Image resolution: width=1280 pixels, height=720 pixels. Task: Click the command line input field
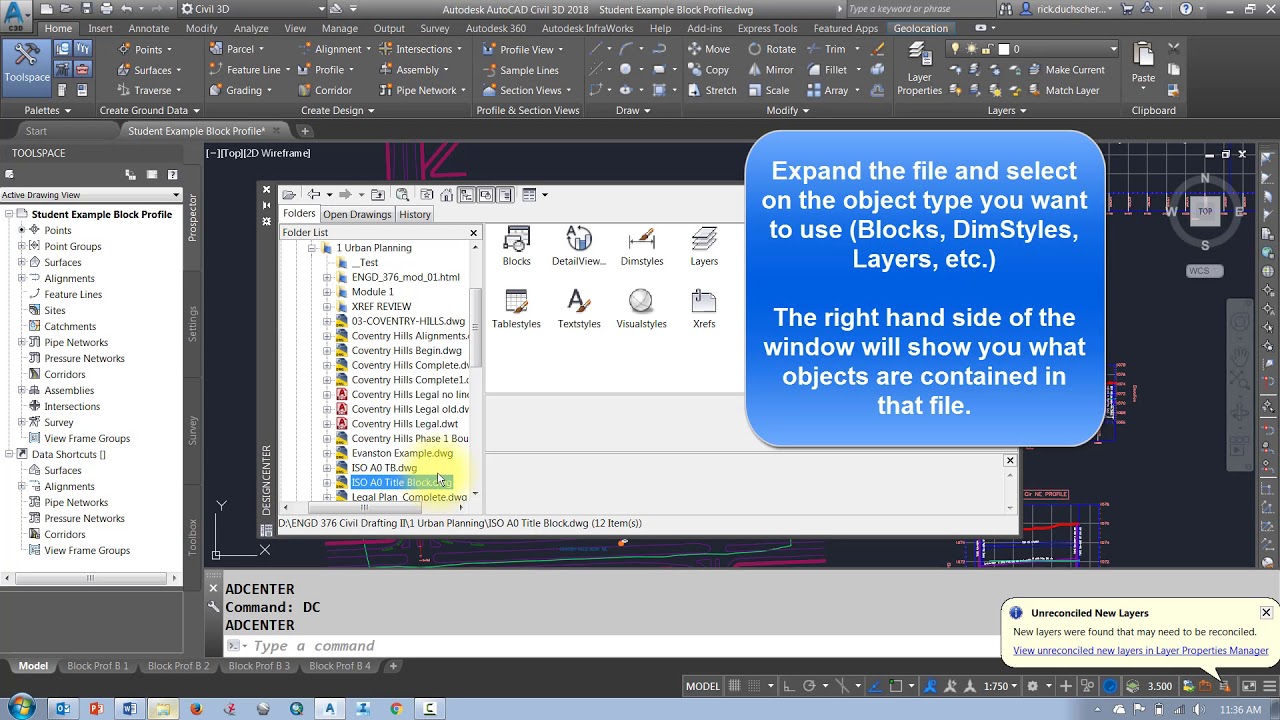(620, 646)
